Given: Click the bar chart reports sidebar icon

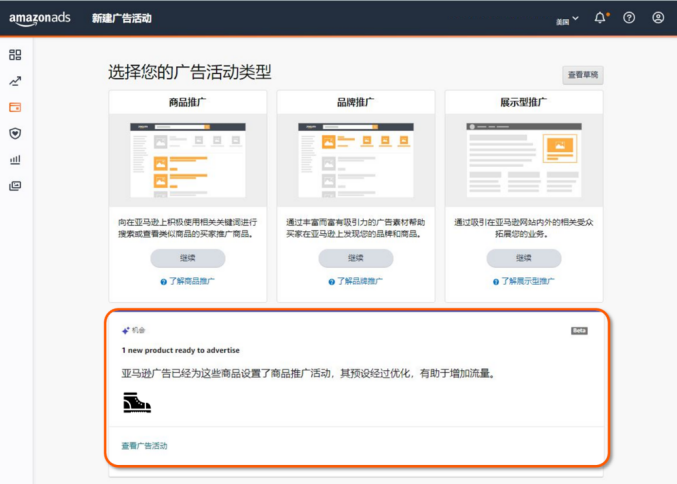Looking at the screenshot, I should tap(15, 159).
